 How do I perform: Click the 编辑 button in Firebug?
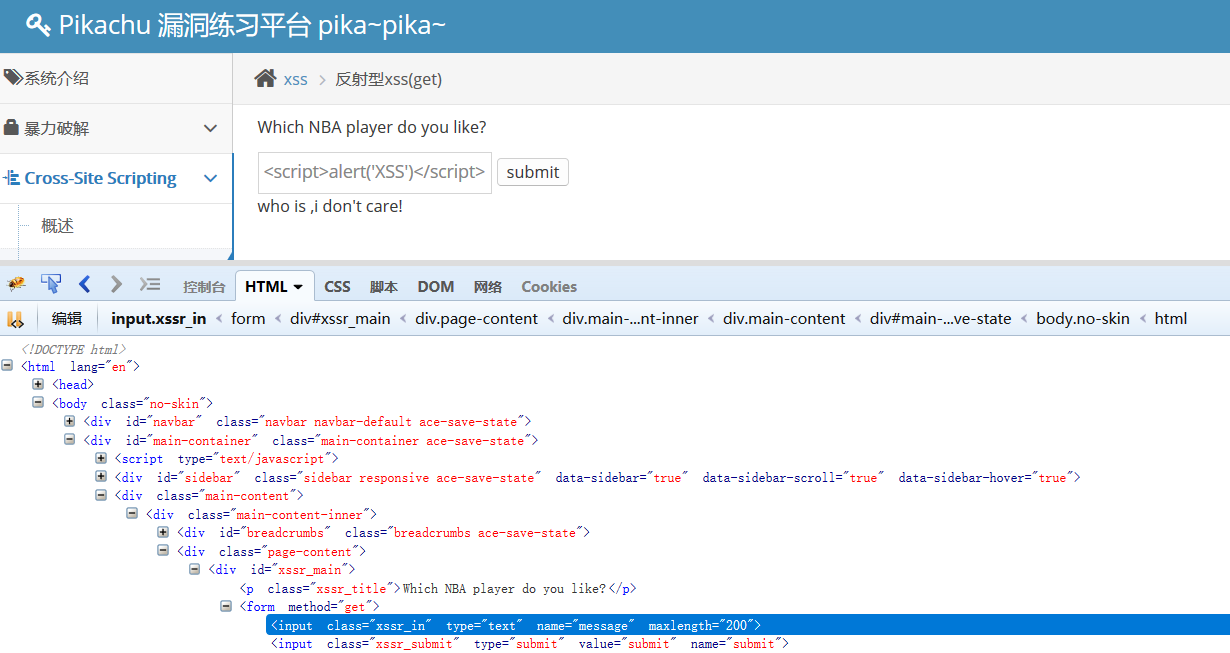(x=67, y=318)
